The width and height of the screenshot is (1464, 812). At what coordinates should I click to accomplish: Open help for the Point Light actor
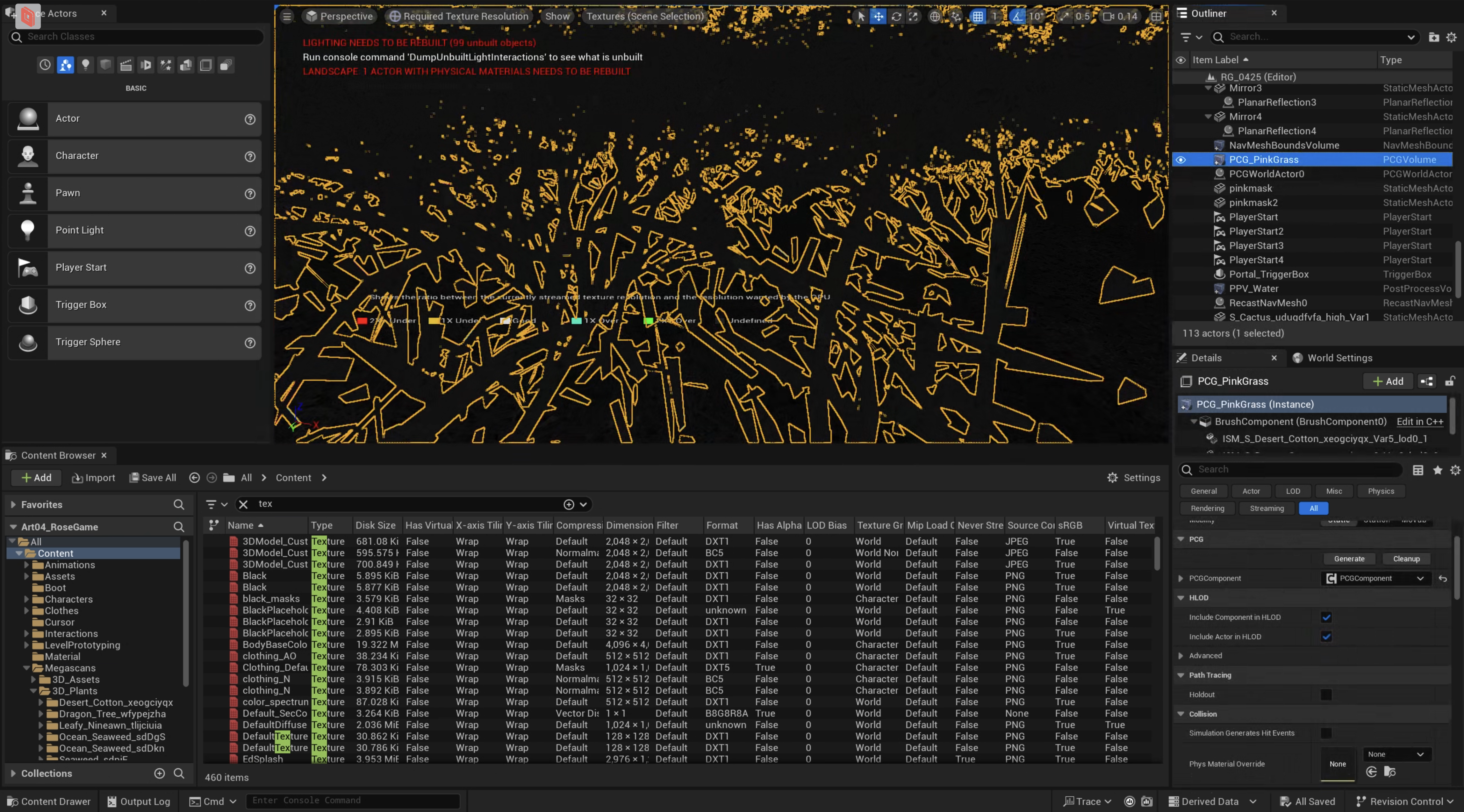(x=249, y=231)
